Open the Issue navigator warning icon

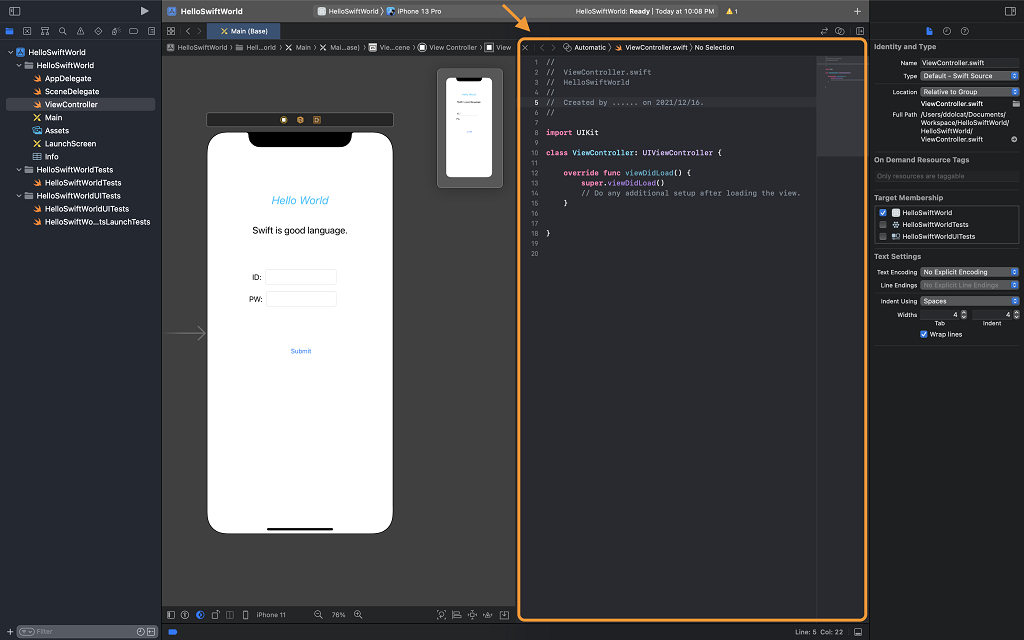coord(80,31)
